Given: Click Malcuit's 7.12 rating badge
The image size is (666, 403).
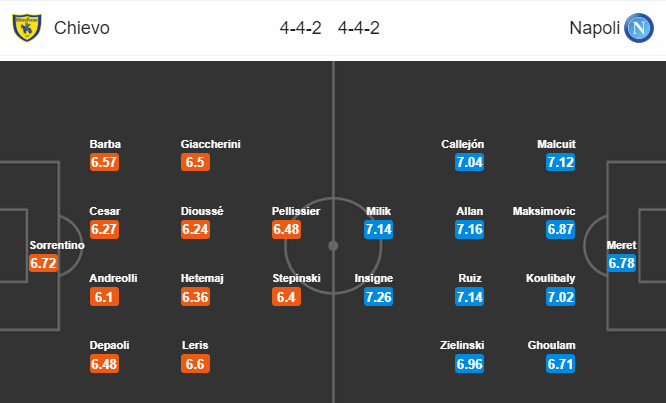Looking at the screenshot, I should 561,162.
